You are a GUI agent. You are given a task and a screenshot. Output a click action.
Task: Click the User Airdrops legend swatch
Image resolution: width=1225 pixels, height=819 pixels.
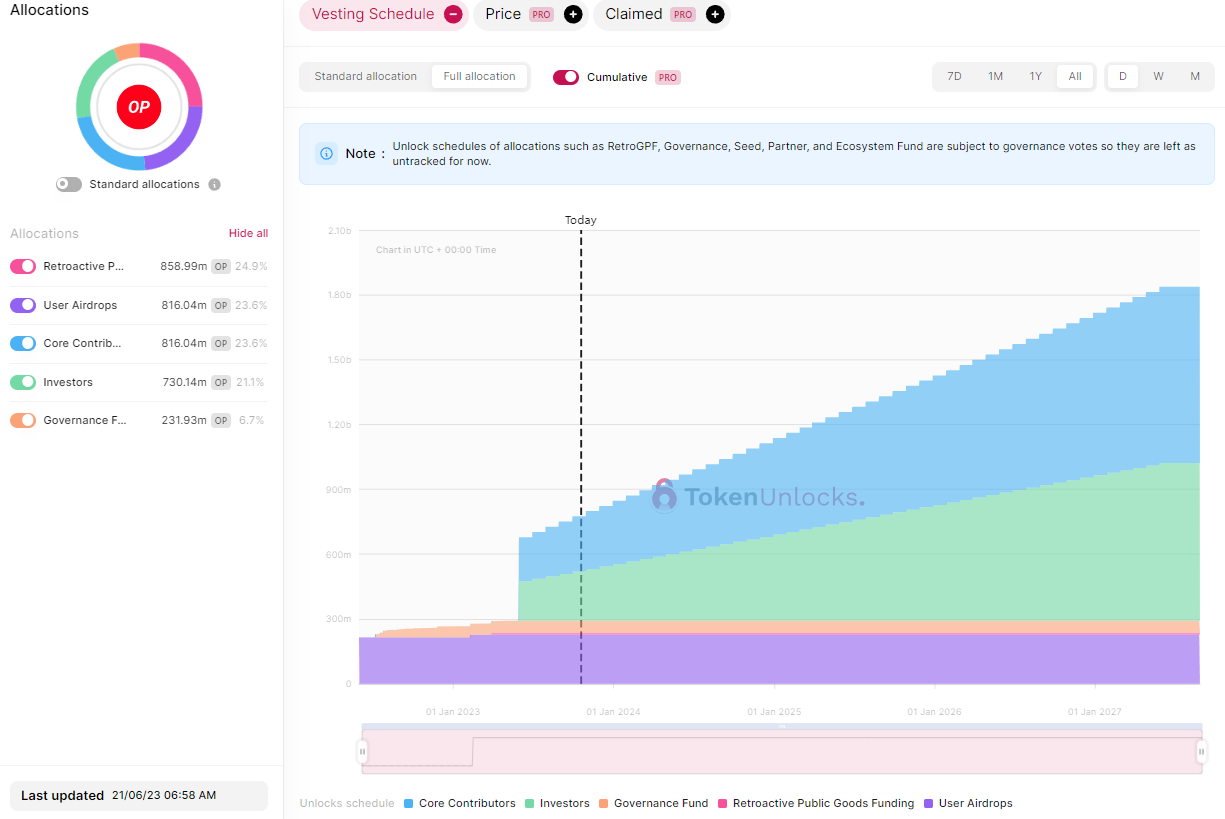coord(929,803)
